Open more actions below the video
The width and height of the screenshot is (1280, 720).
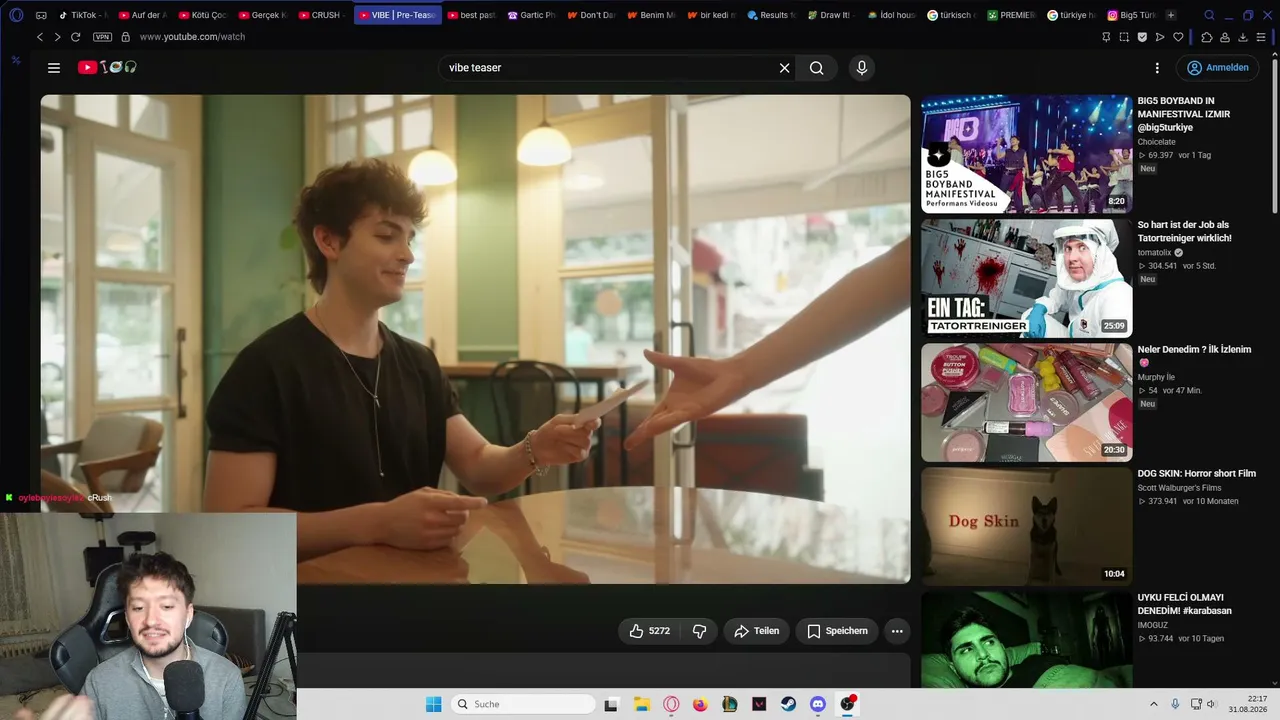point(897,631)
